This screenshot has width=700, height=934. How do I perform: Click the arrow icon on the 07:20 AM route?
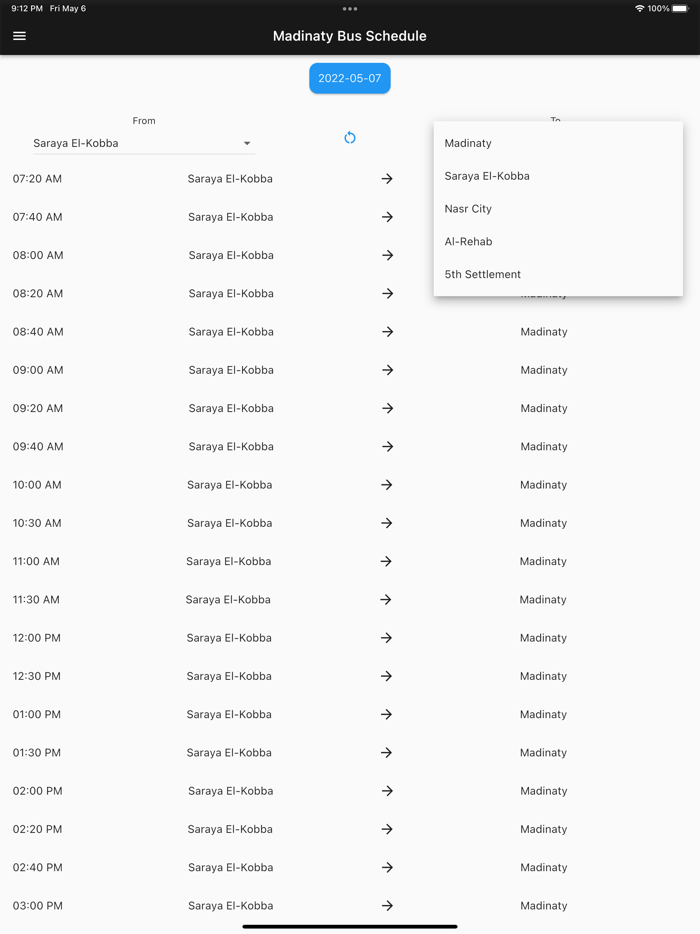[387, 179]
